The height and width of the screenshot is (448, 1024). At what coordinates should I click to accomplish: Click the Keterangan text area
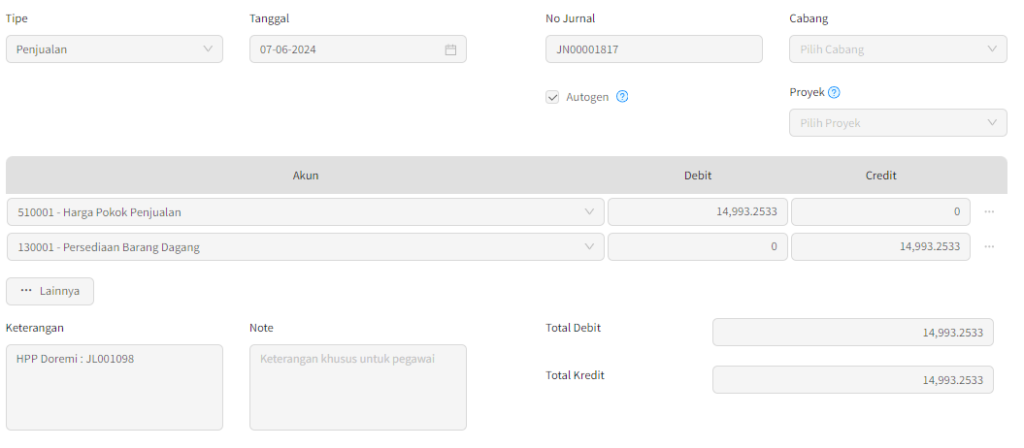pyautogui.click(x=114, y=387)
